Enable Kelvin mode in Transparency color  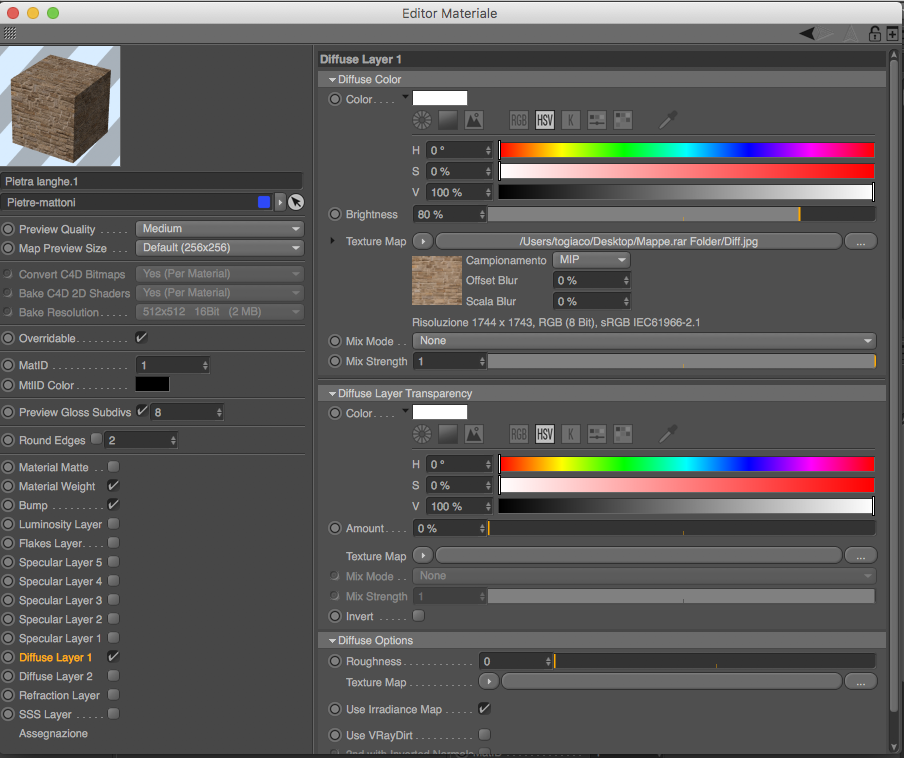[x=571, y=434]
